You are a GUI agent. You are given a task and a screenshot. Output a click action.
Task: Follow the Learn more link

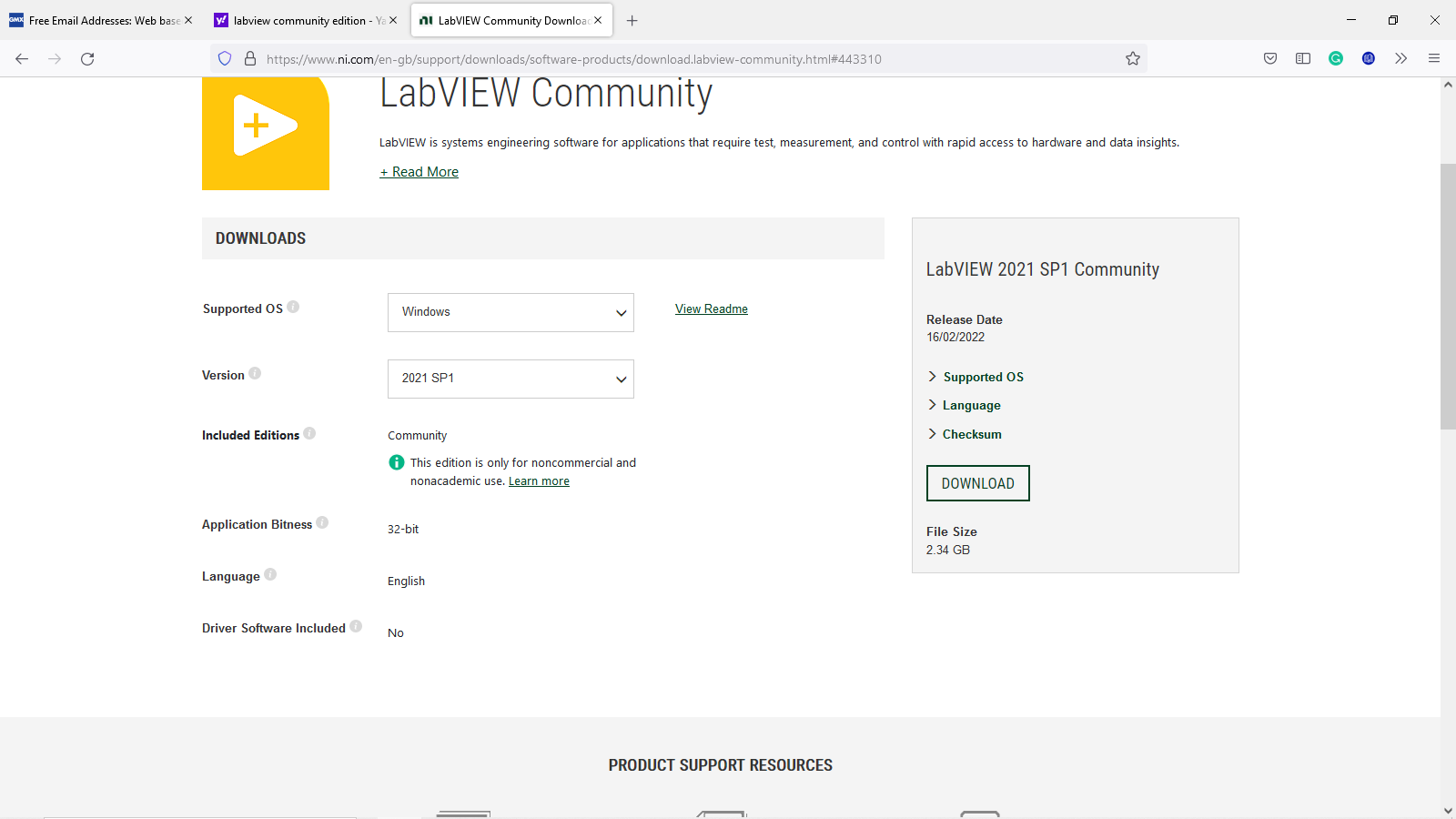point(539,481)
